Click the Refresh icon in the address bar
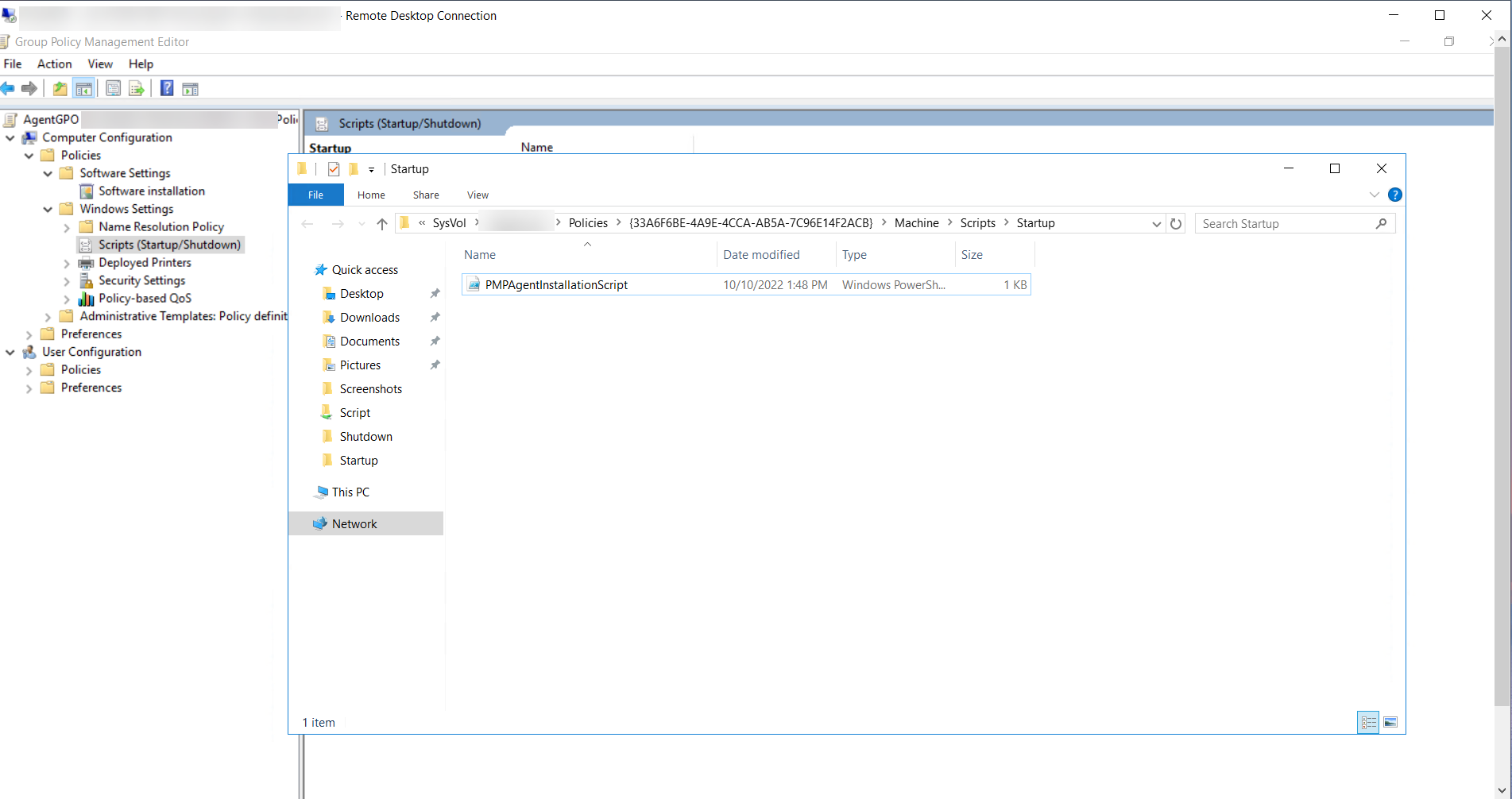The height and width of the screenshot is (799, 1512). (1175, 223)
